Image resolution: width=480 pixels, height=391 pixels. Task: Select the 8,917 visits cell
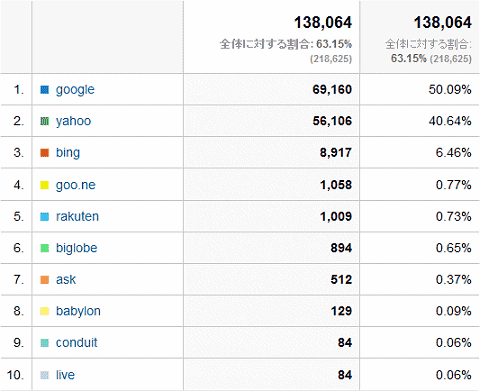[x=271, y=152]
